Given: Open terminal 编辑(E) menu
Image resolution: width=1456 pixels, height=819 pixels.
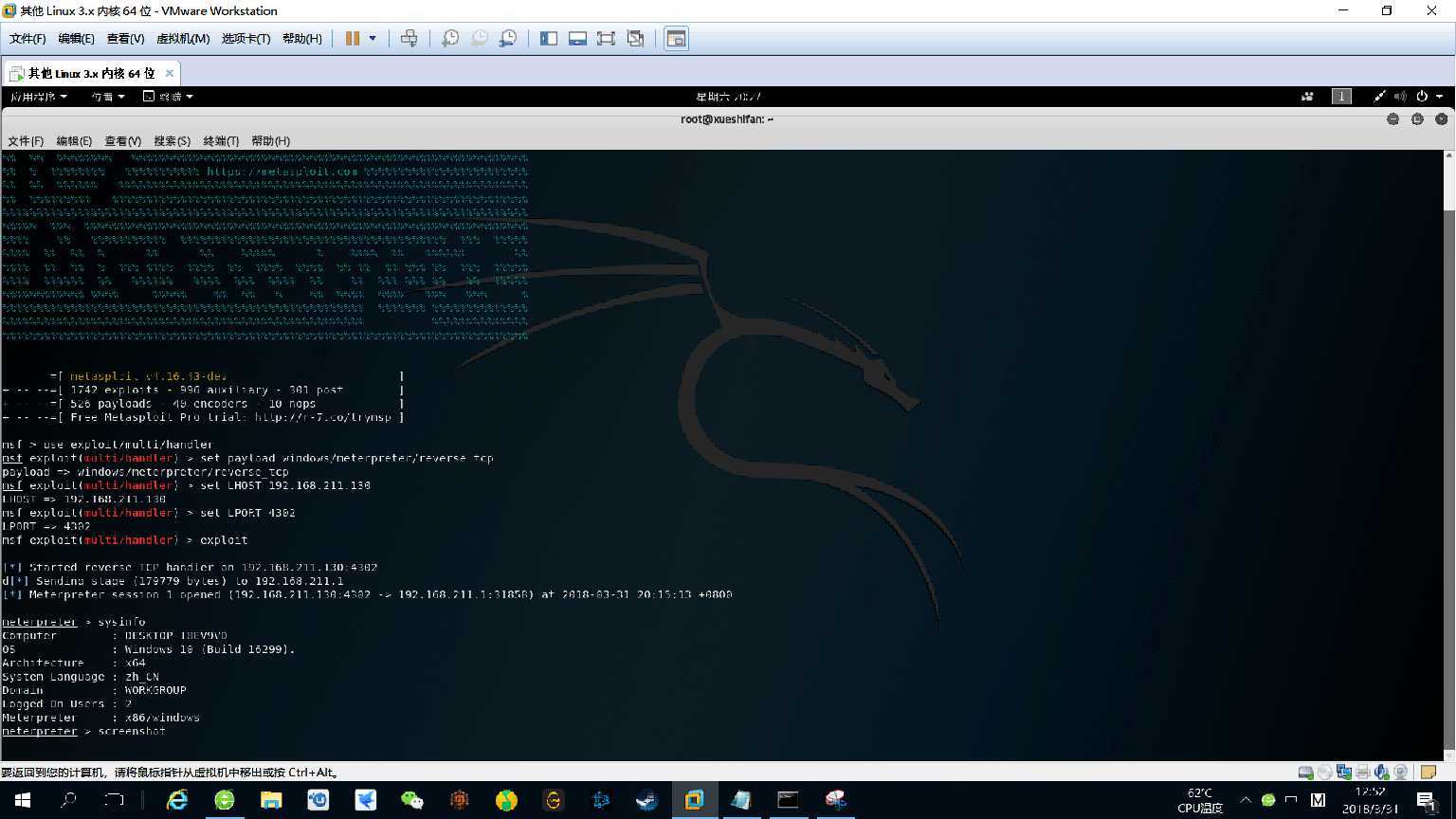Looking at the screenshot, I should 74,141.
